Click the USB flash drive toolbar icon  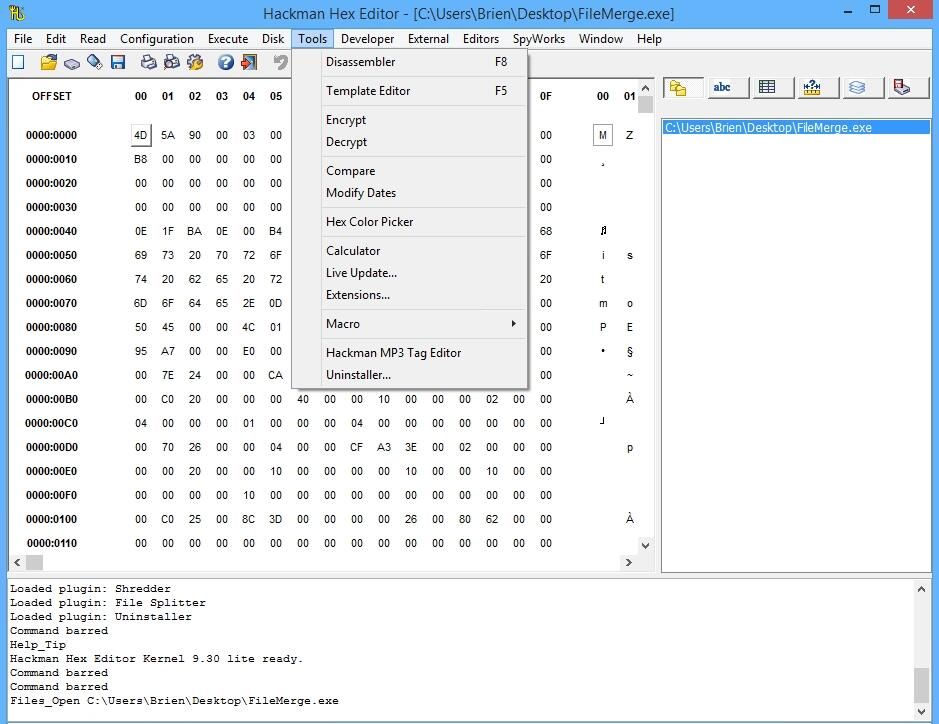coord(95,62)
